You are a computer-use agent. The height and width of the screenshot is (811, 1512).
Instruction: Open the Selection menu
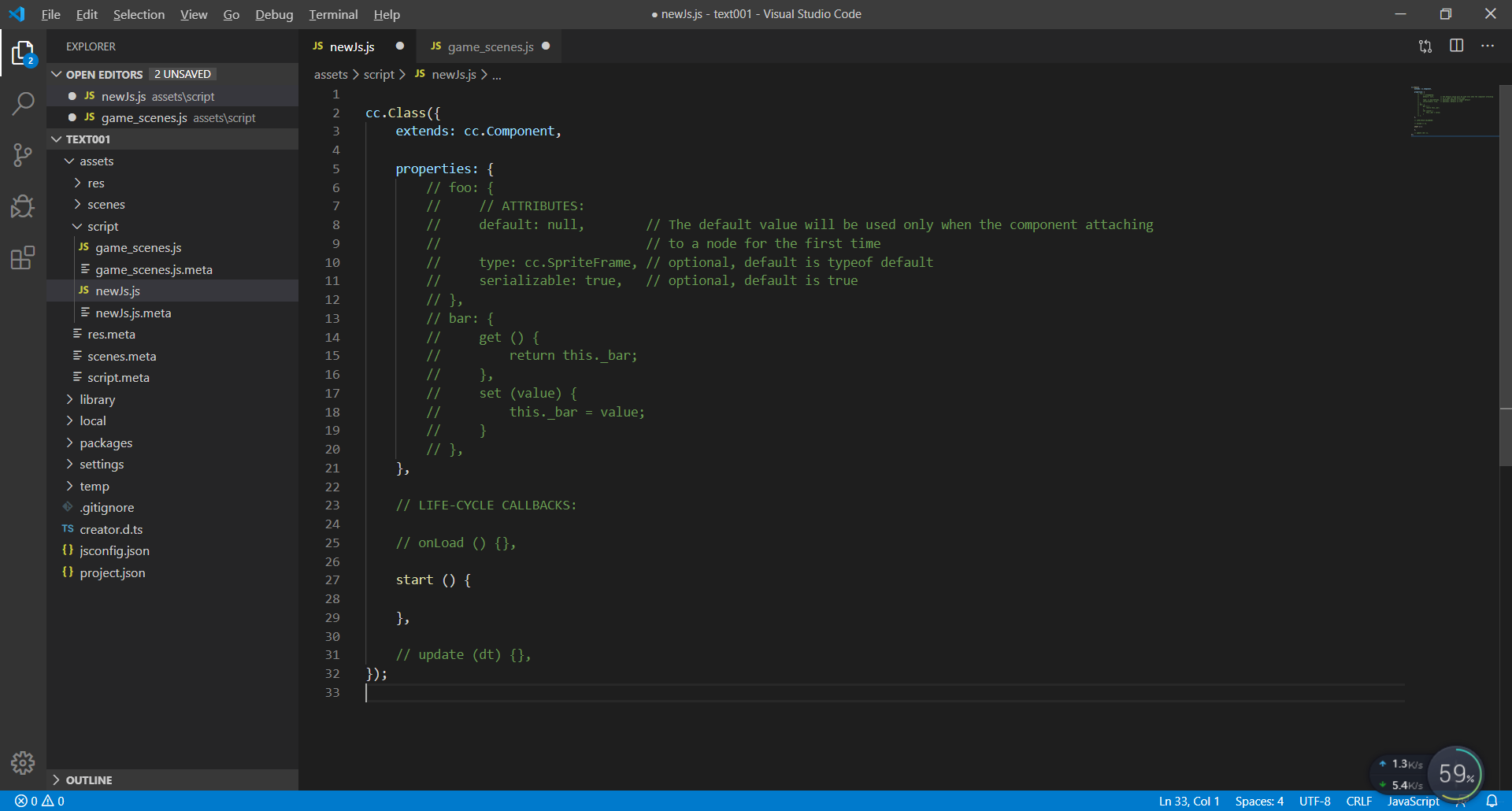coord(139,14)
